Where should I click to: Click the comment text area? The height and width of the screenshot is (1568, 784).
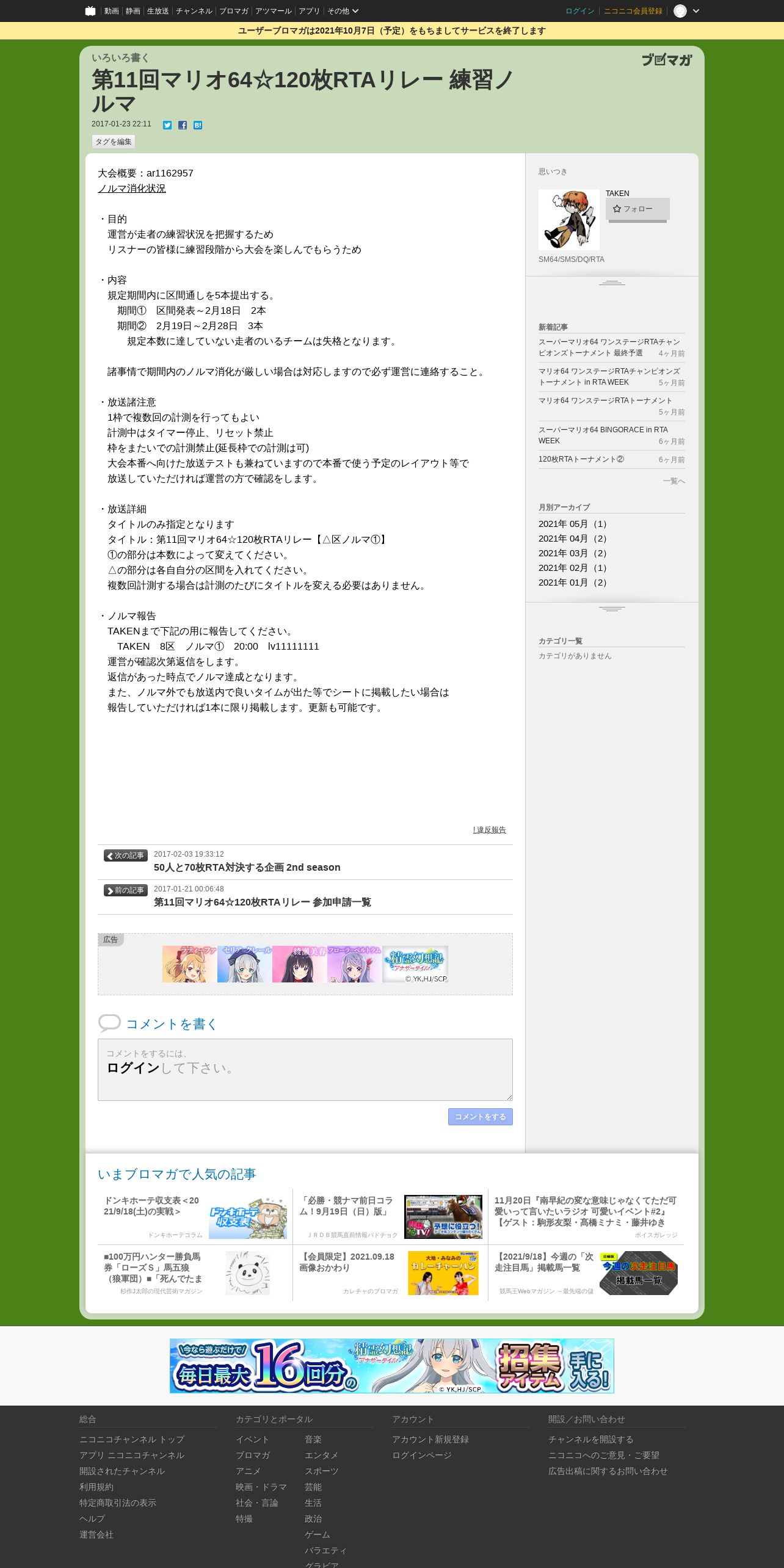click(x=305, y=1070)
